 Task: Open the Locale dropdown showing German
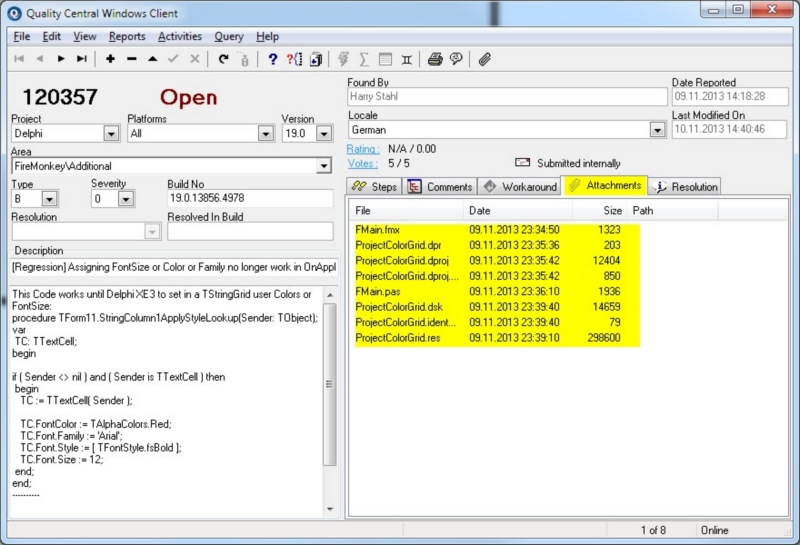658,130
